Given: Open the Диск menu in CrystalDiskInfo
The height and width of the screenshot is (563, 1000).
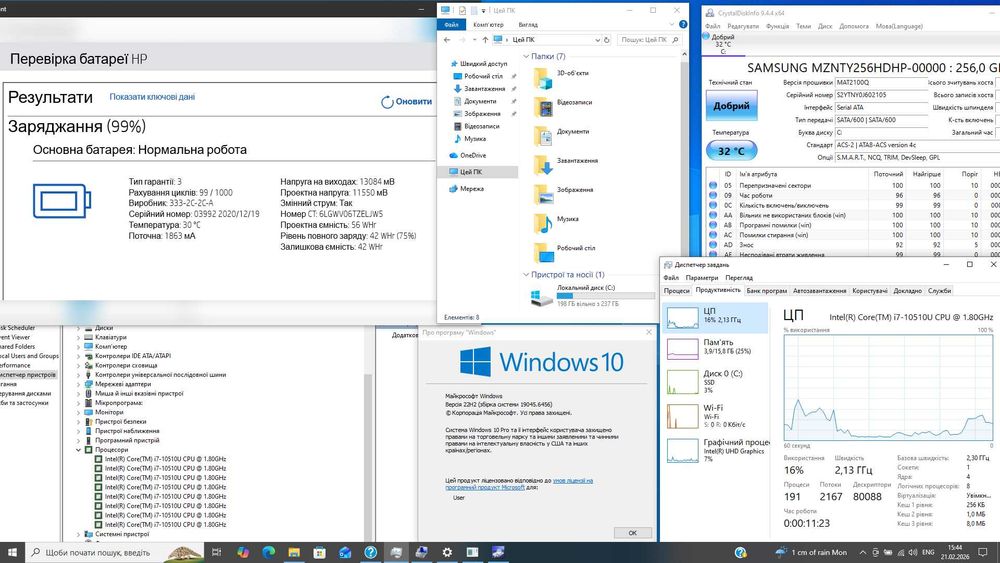Looking at the screenshot, I should 825,26.
